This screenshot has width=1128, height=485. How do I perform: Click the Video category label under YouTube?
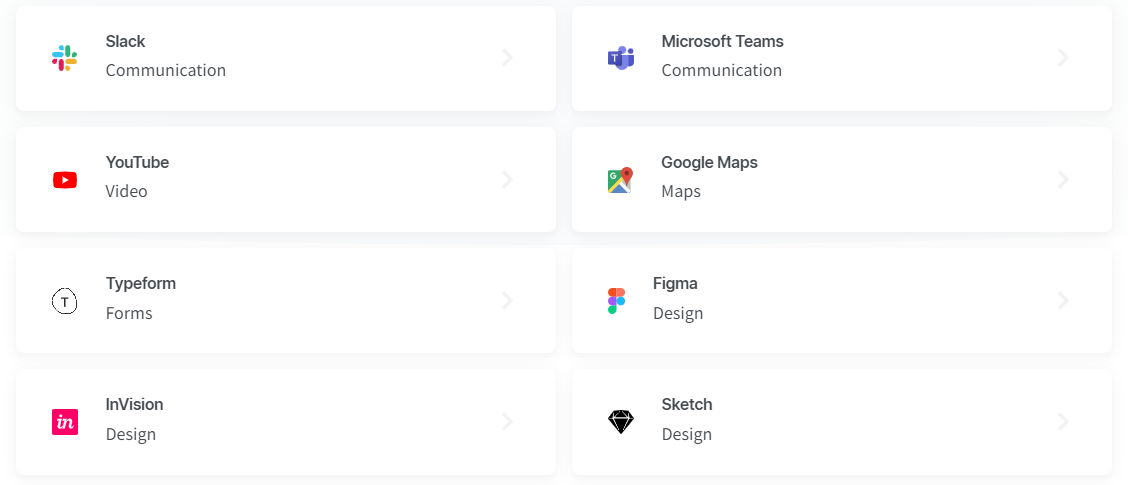click(x=127, y=191)
